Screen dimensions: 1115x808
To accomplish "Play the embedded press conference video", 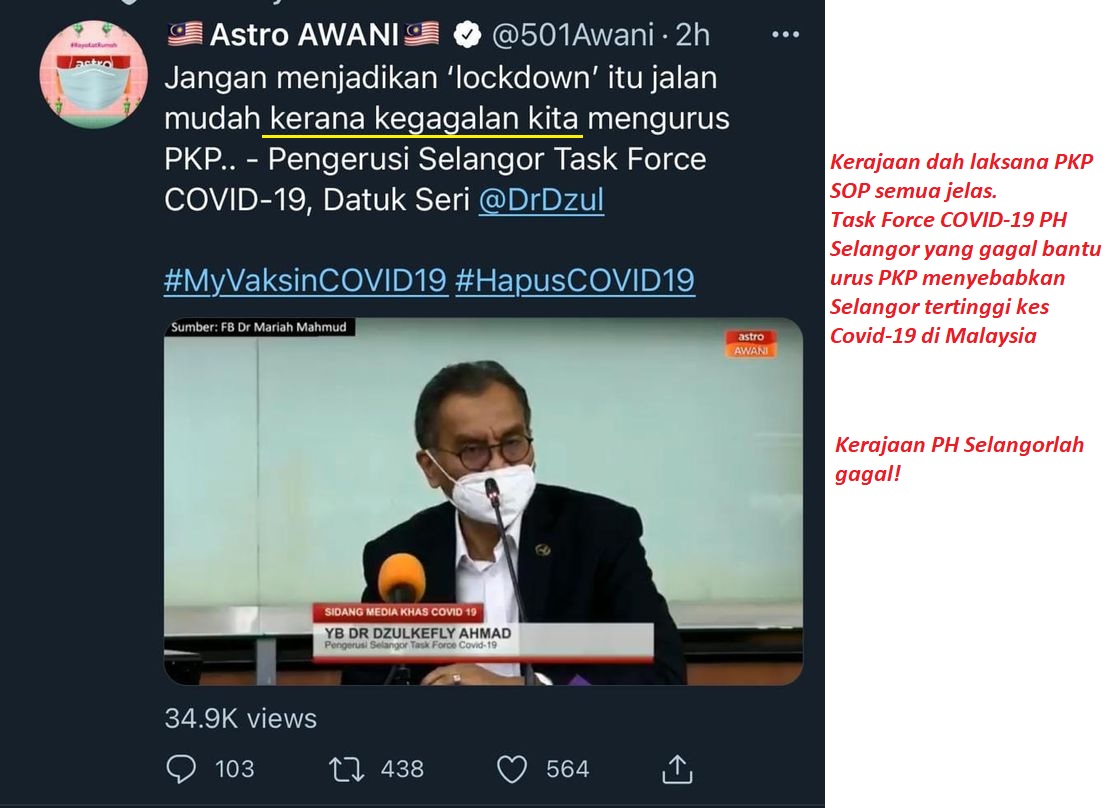I will coord(484,501).
